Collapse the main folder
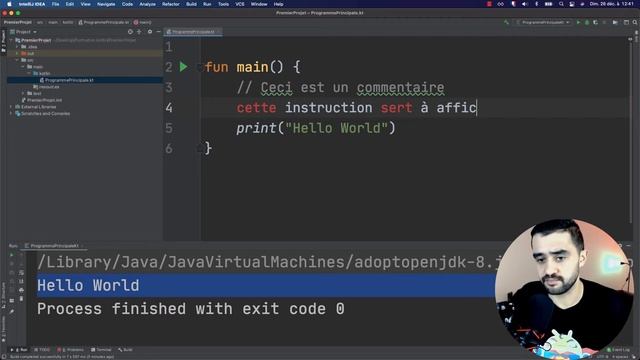The height and width of the screenshot is (360, 640). (23, 67)
